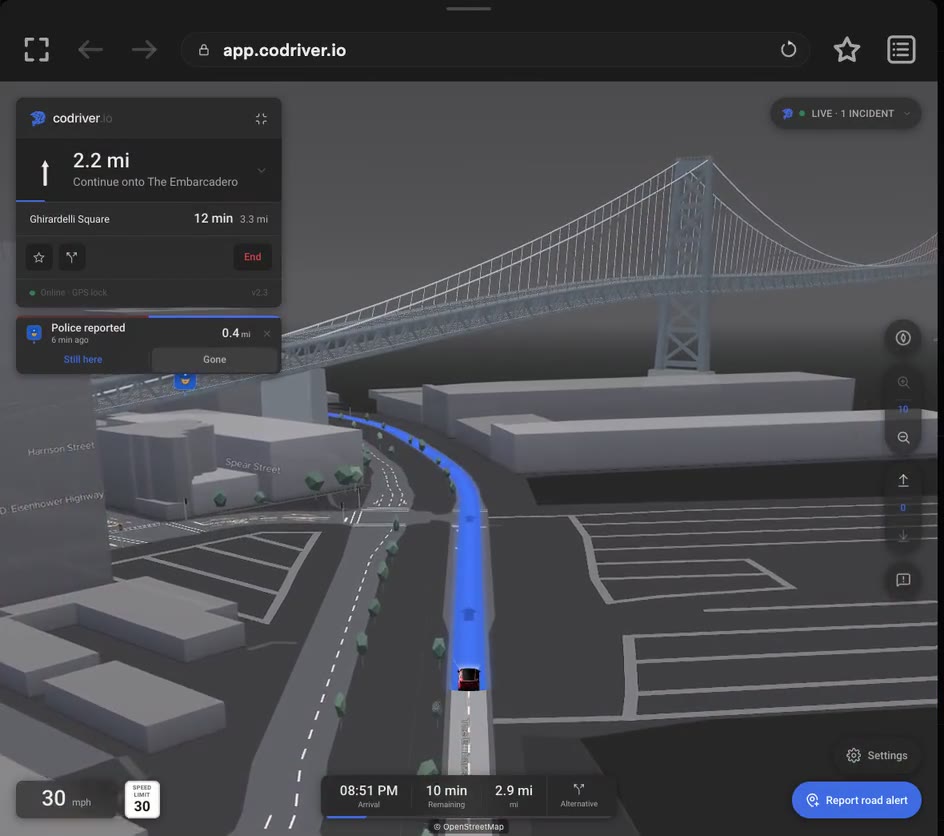
Task: Click the address bar app.codriver.io
Action: pyautogui.click(x=495, y=50)
